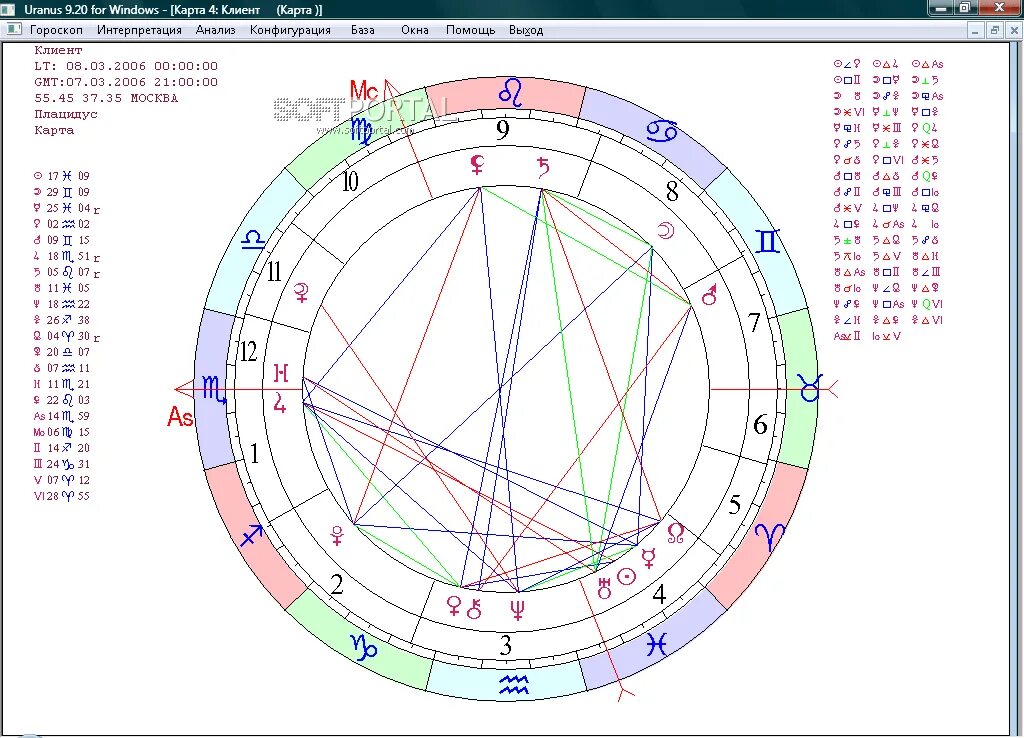Click the Saturn glyph in house 9
The height and width of the screenshot is (738, 1024).
click(x=543, y=168)
